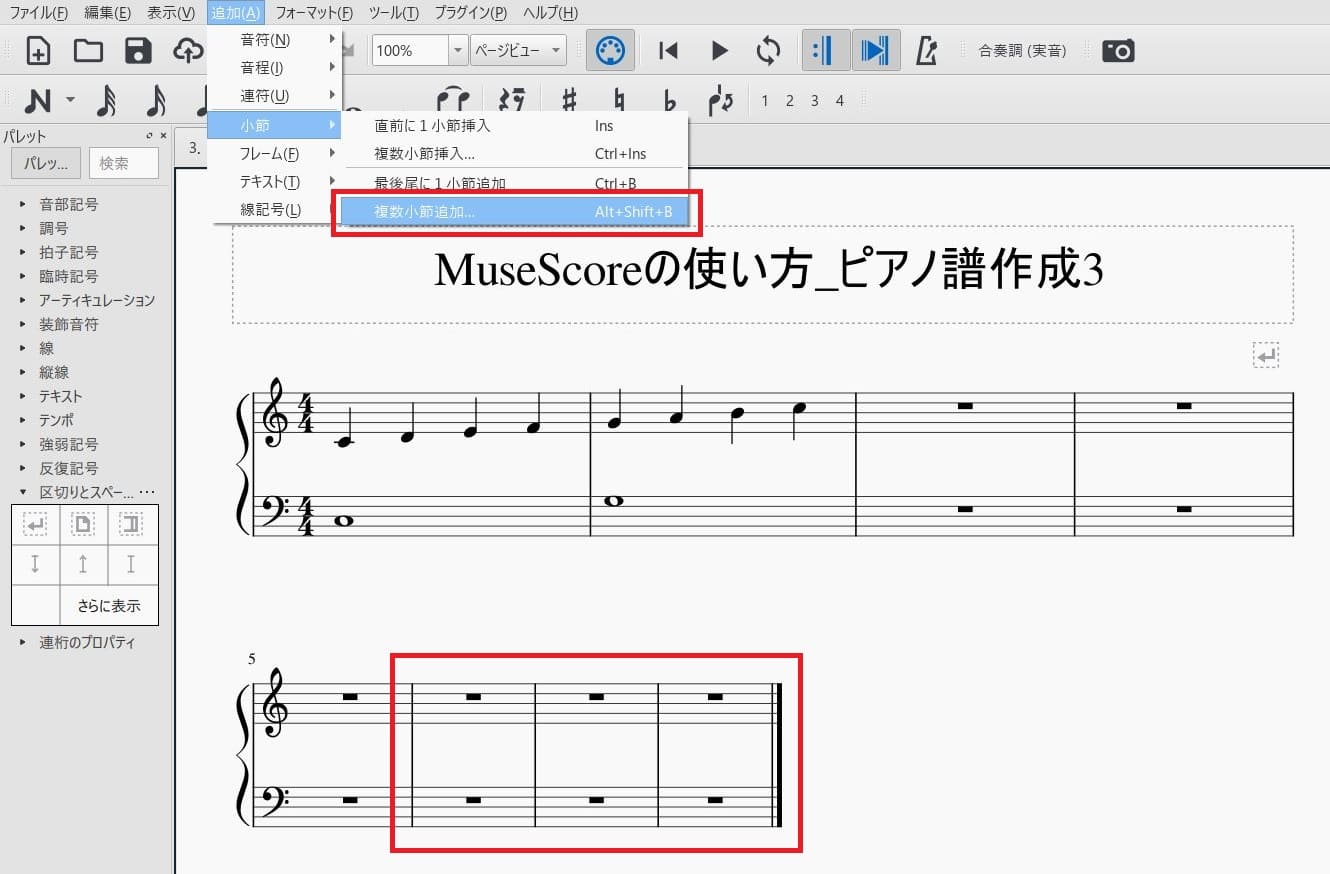Toggle play repeats button

pyautogui.click(x=825, y=51)
